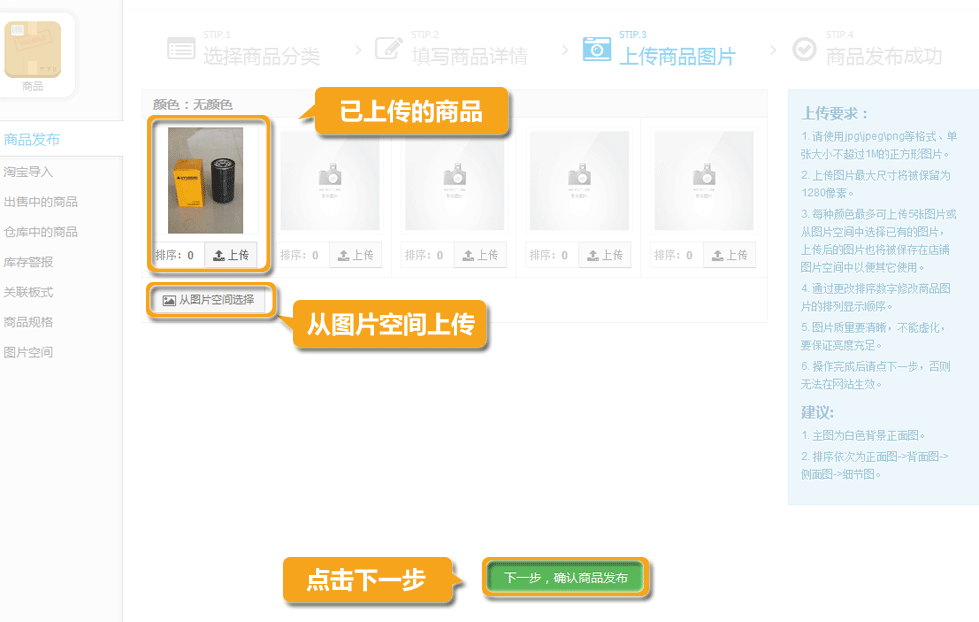Click the 商品 package icon in sidebar
Image resolution: width=979 pixels, height=622 pixels.
pyautogui.click(x=32, y=49)
